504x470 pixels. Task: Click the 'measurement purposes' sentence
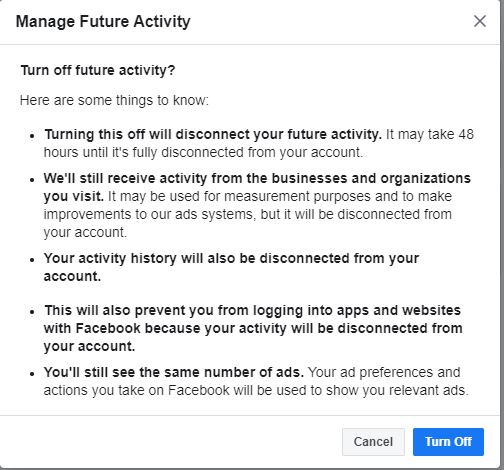(x=248, y=214)
